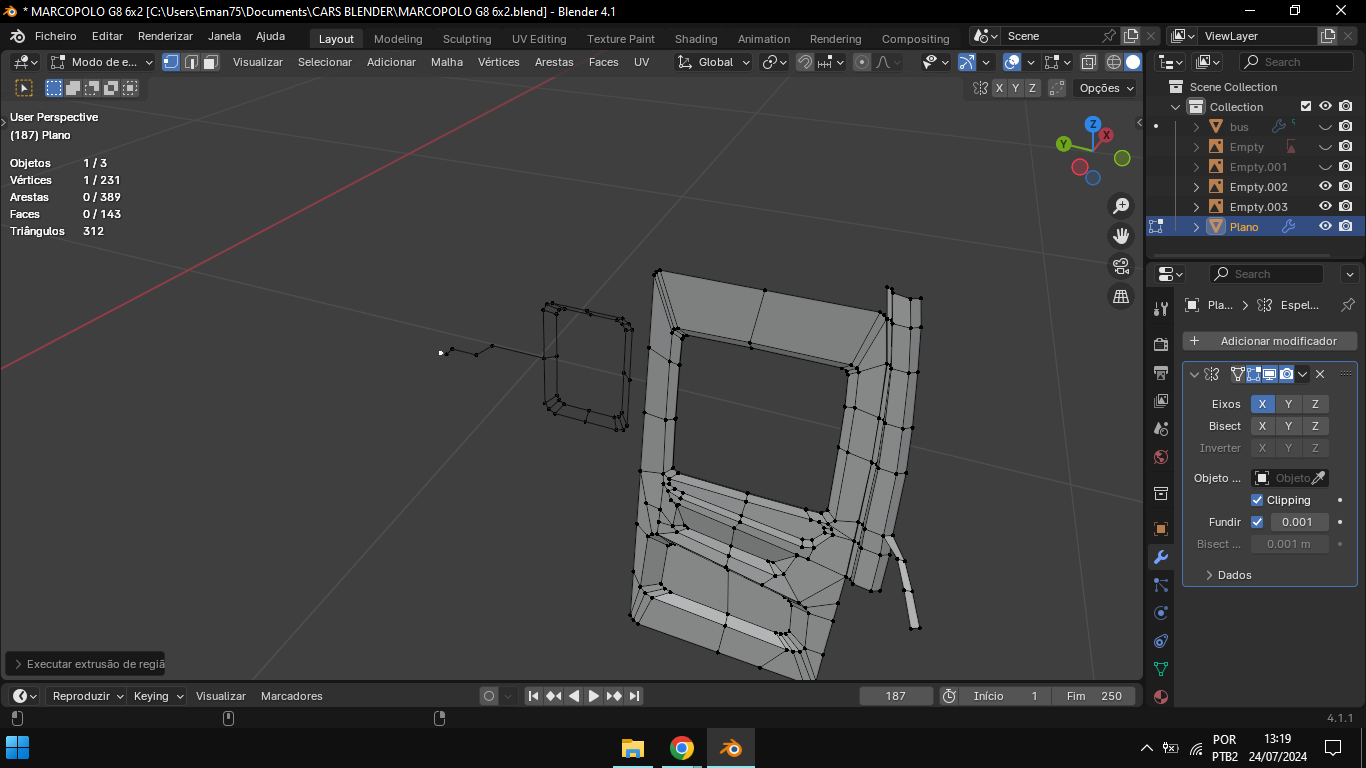This screenshot has width=1366, height=768.
Task: Open the Render properties tab
Action: [x=1161, y=345]
